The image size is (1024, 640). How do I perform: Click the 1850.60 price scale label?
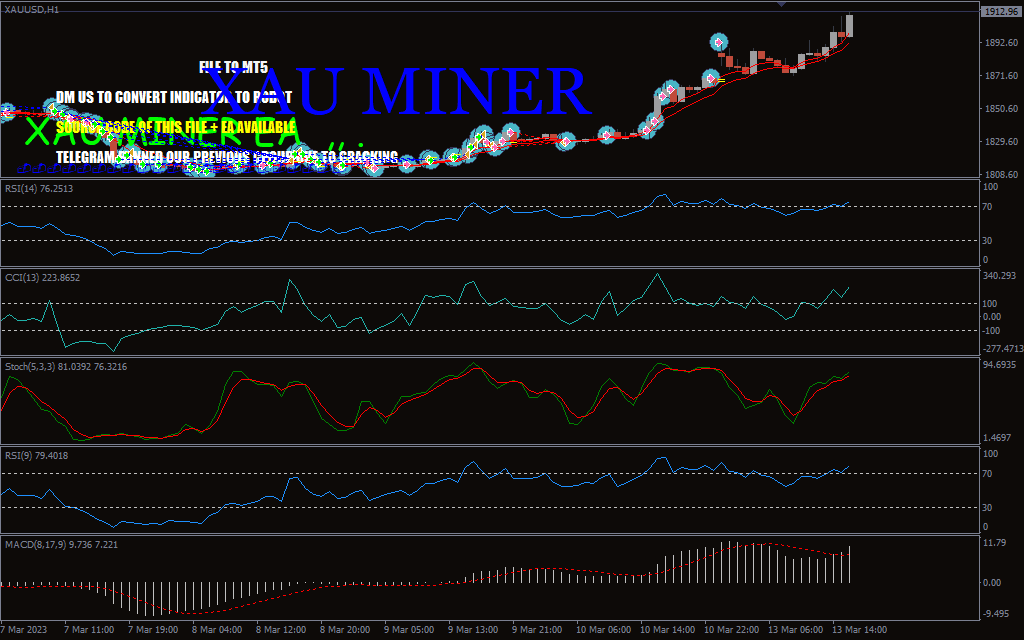point(1000,109)
